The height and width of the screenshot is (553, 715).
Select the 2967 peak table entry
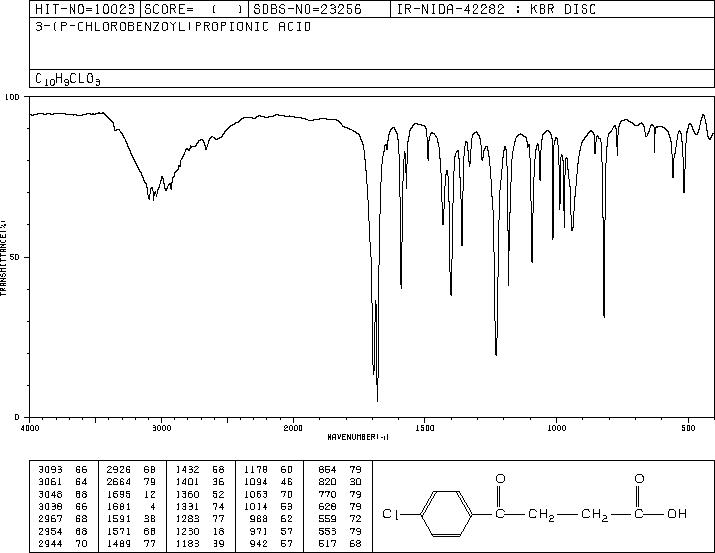[x=62, y=519]
